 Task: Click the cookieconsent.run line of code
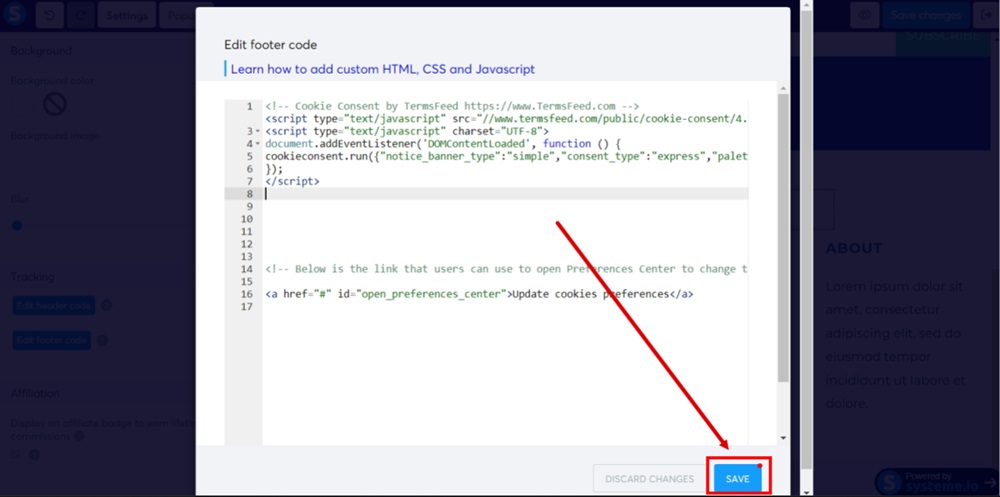coord(506,156)
